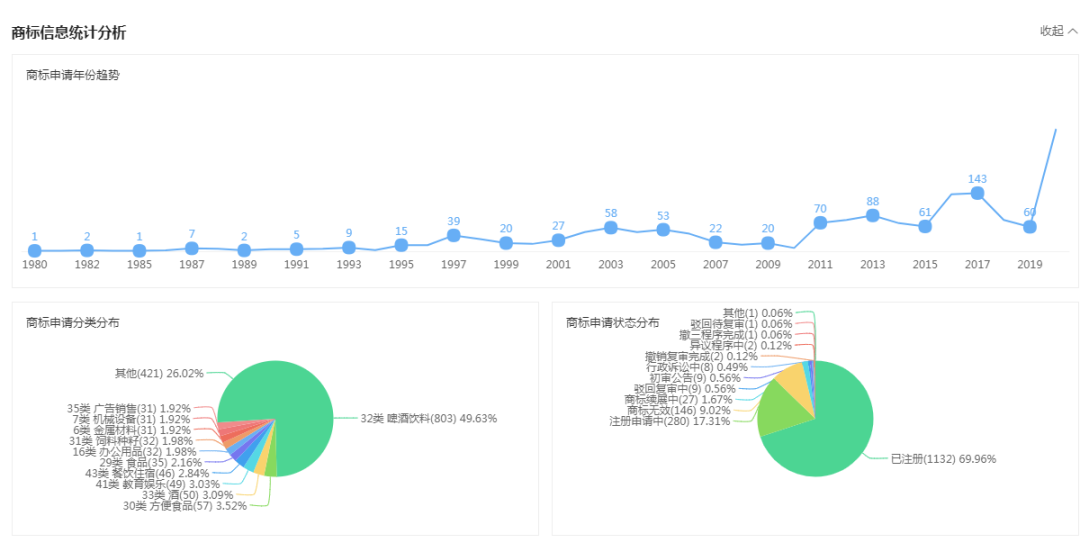Click the 已注册(1132) 69.96% label

click(943, 459)
